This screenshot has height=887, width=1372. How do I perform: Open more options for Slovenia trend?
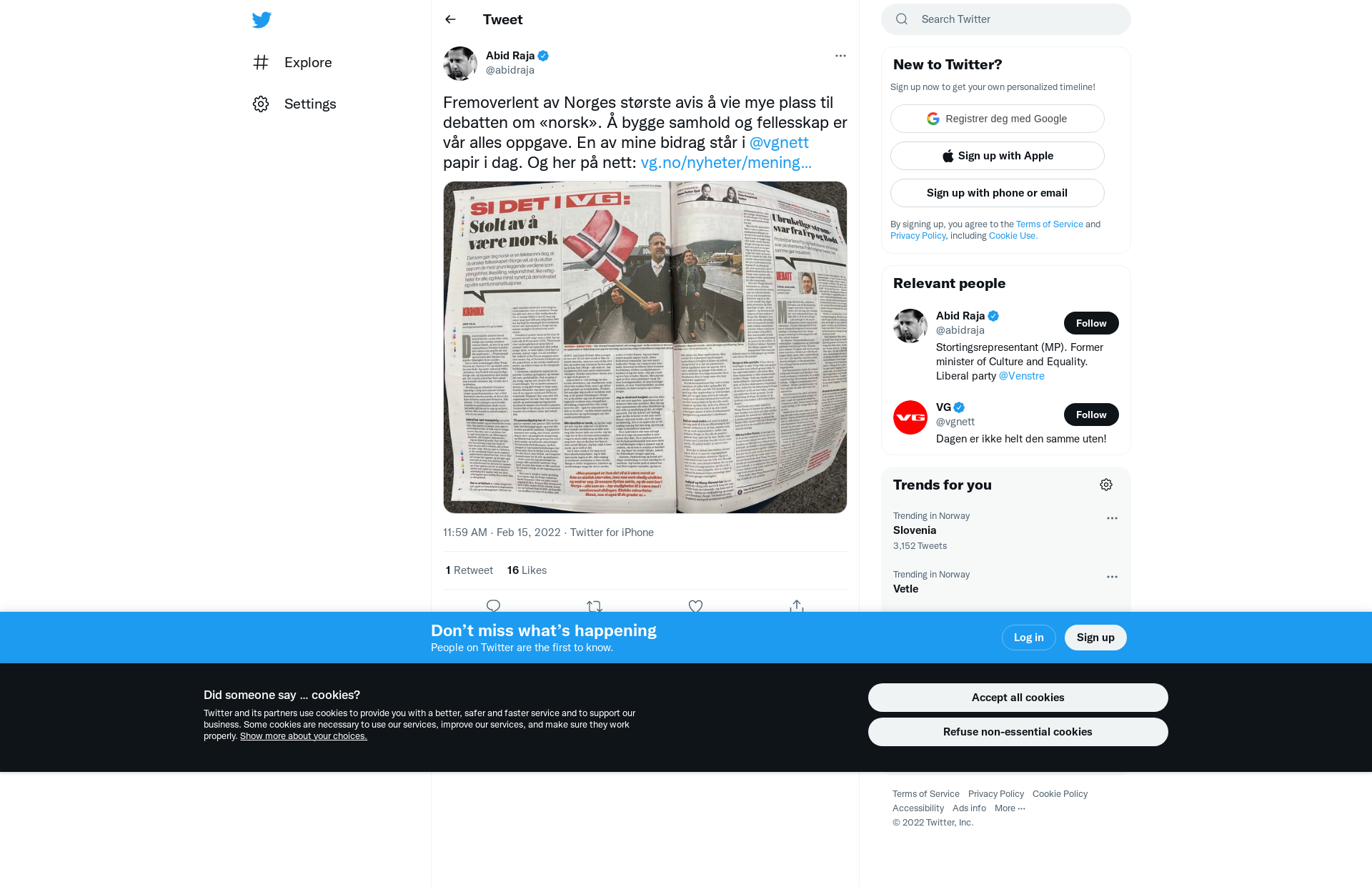(x=1112, y=518)
